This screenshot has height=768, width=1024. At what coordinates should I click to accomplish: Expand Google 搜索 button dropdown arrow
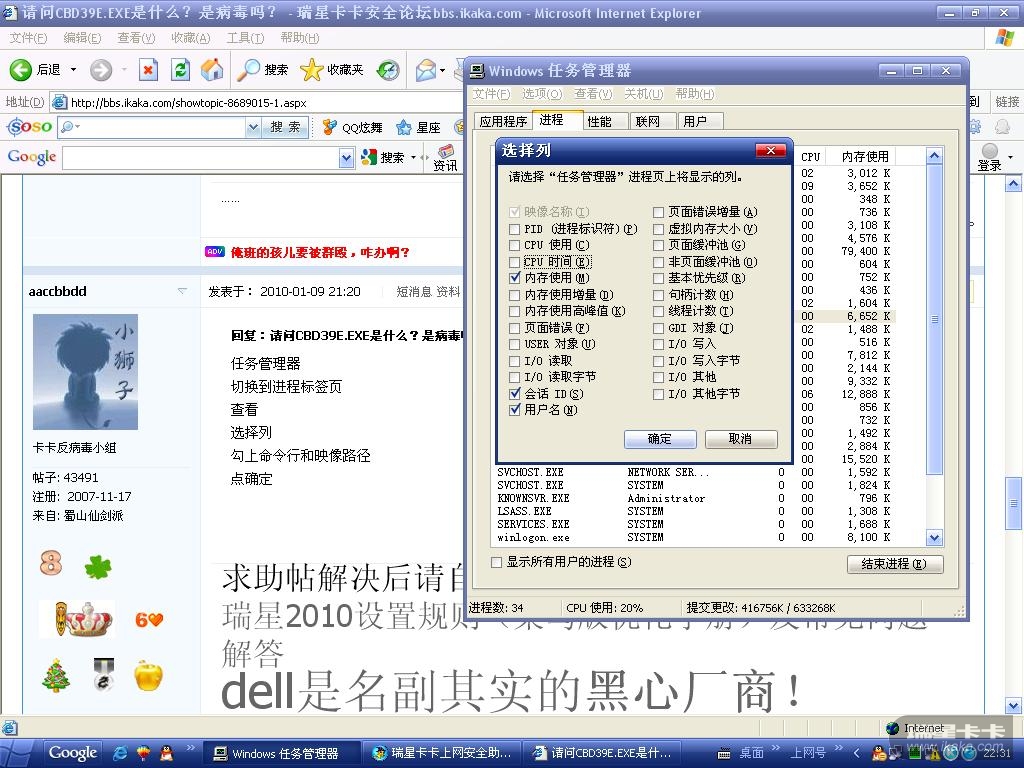[413, 157]
